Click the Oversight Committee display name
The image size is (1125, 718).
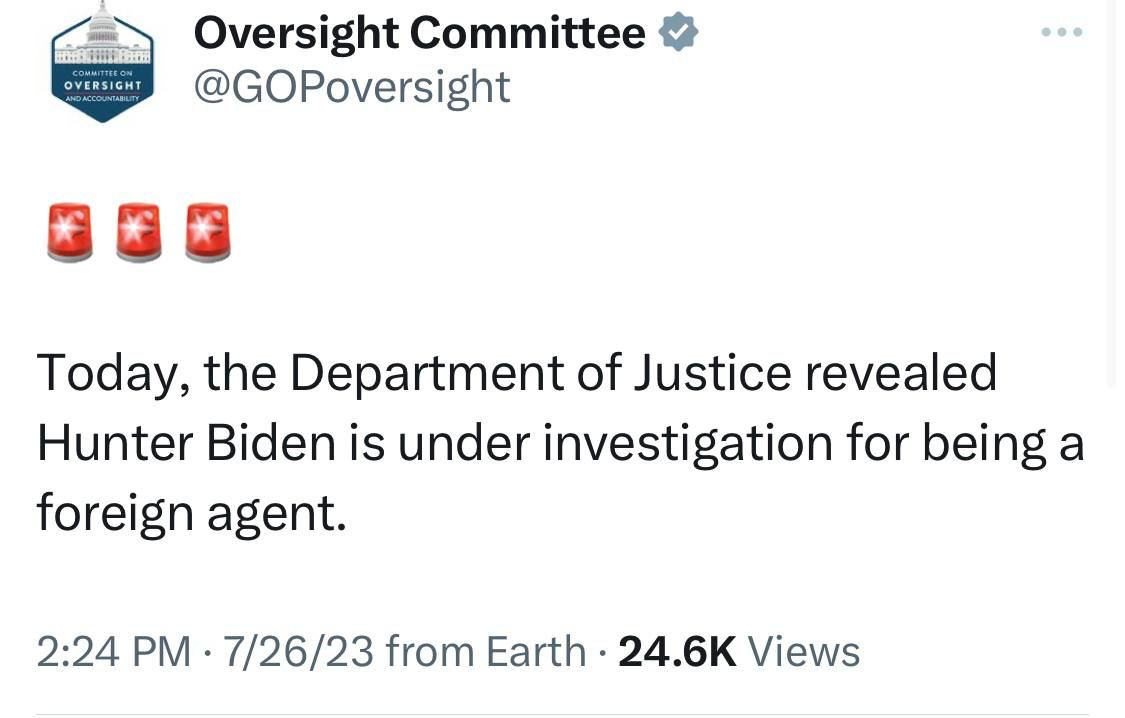pyautogui.click(x=419, y=34)
